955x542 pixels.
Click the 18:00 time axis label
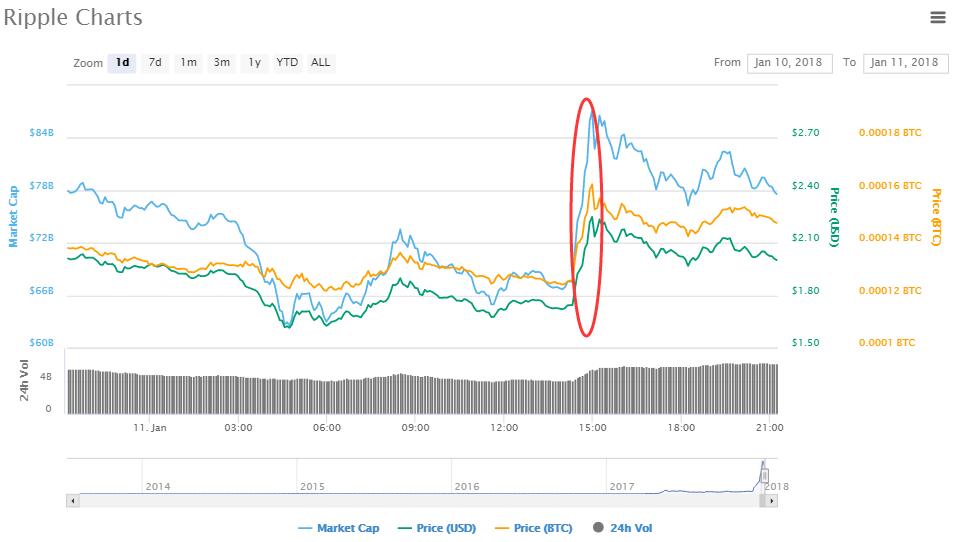click(681, 428)
